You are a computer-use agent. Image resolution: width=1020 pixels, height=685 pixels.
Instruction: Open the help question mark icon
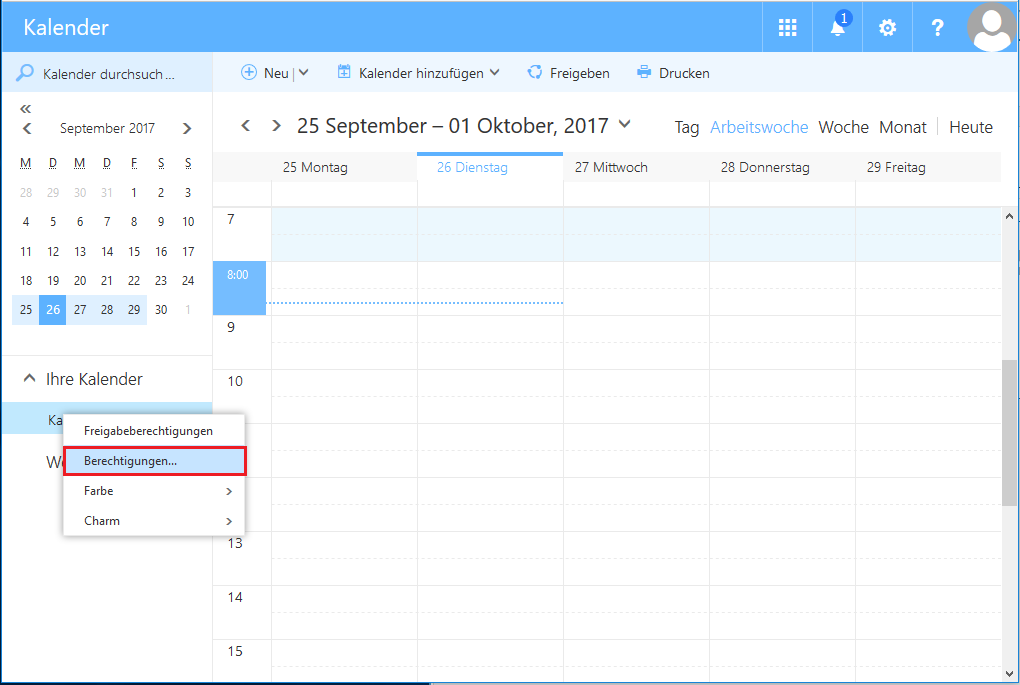click(x=937, y=27)
